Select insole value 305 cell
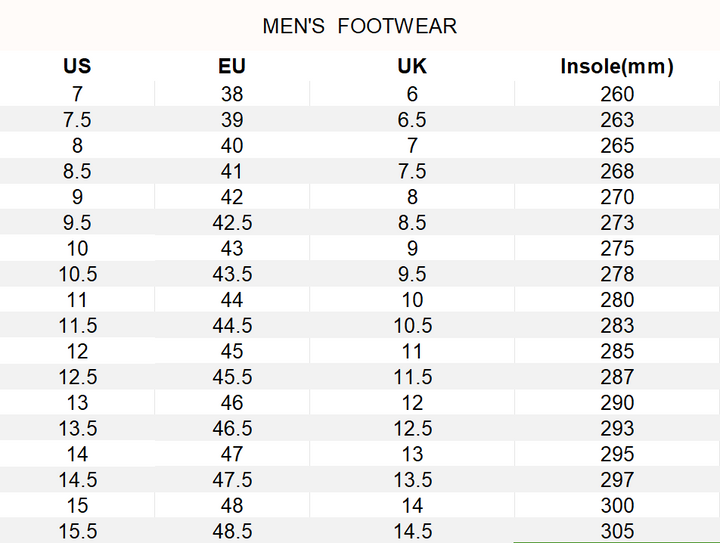 tap(617, 531)
